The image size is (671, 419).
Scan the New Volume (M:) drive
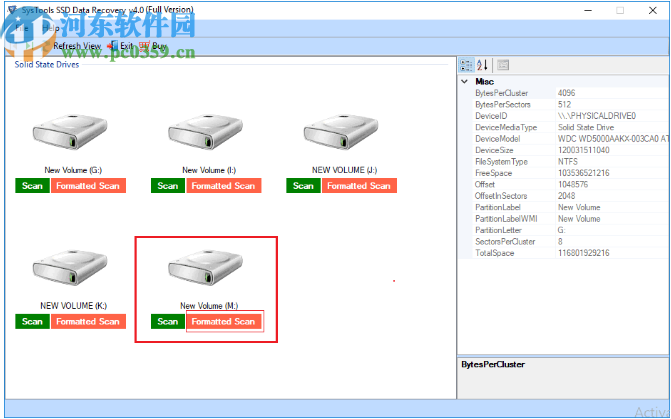168,321
